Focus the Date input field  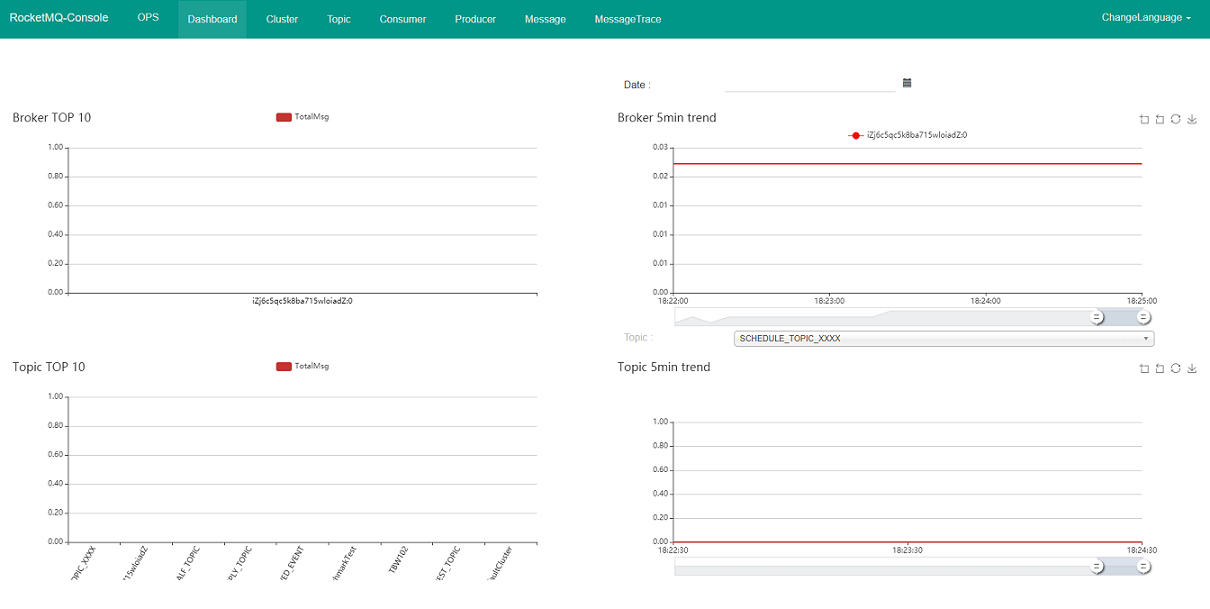[x=810, y=84]
